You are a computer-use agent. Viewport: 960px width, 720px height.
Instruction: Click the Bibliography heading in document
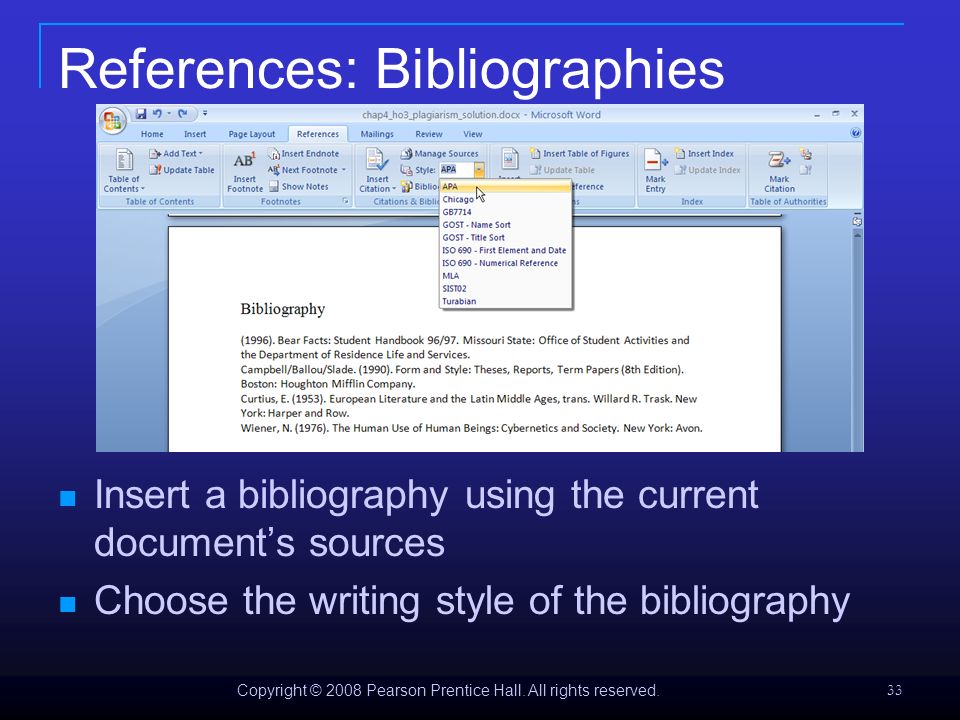pos(283,309)
